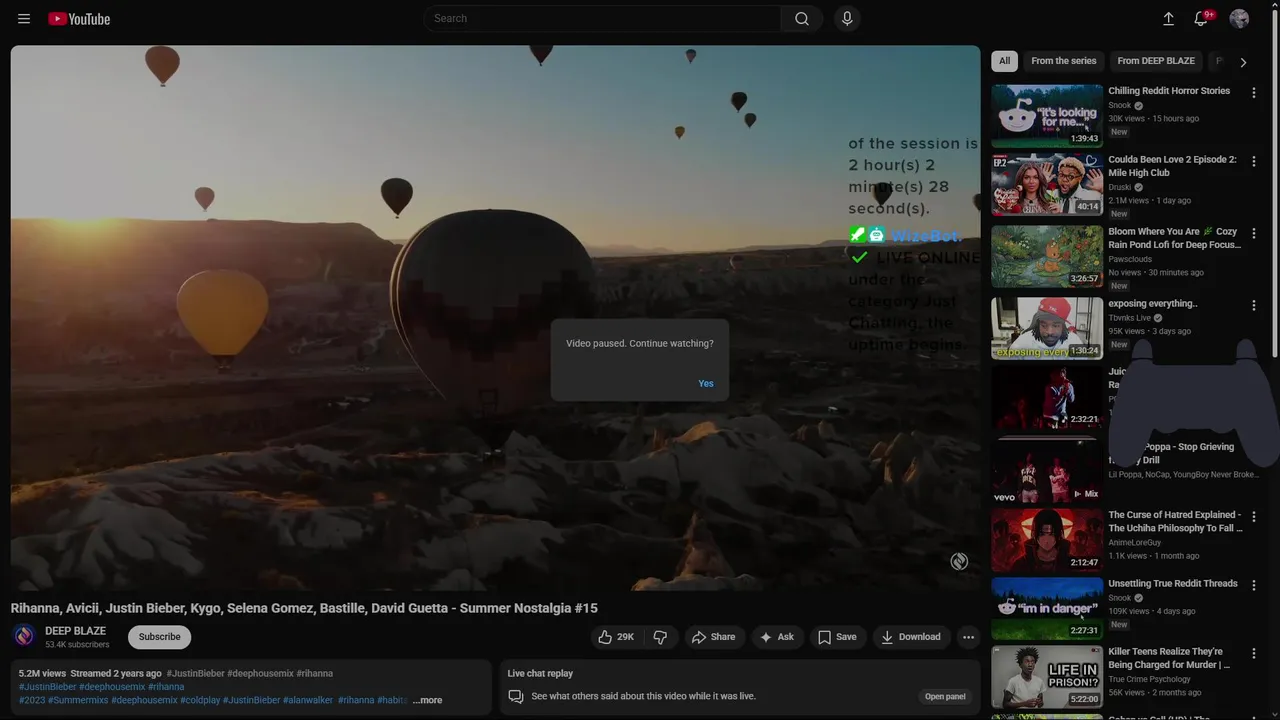Open the vevo Mix thumbnail
Screen dimensions: 1280x720
[x=1047, y=472]
